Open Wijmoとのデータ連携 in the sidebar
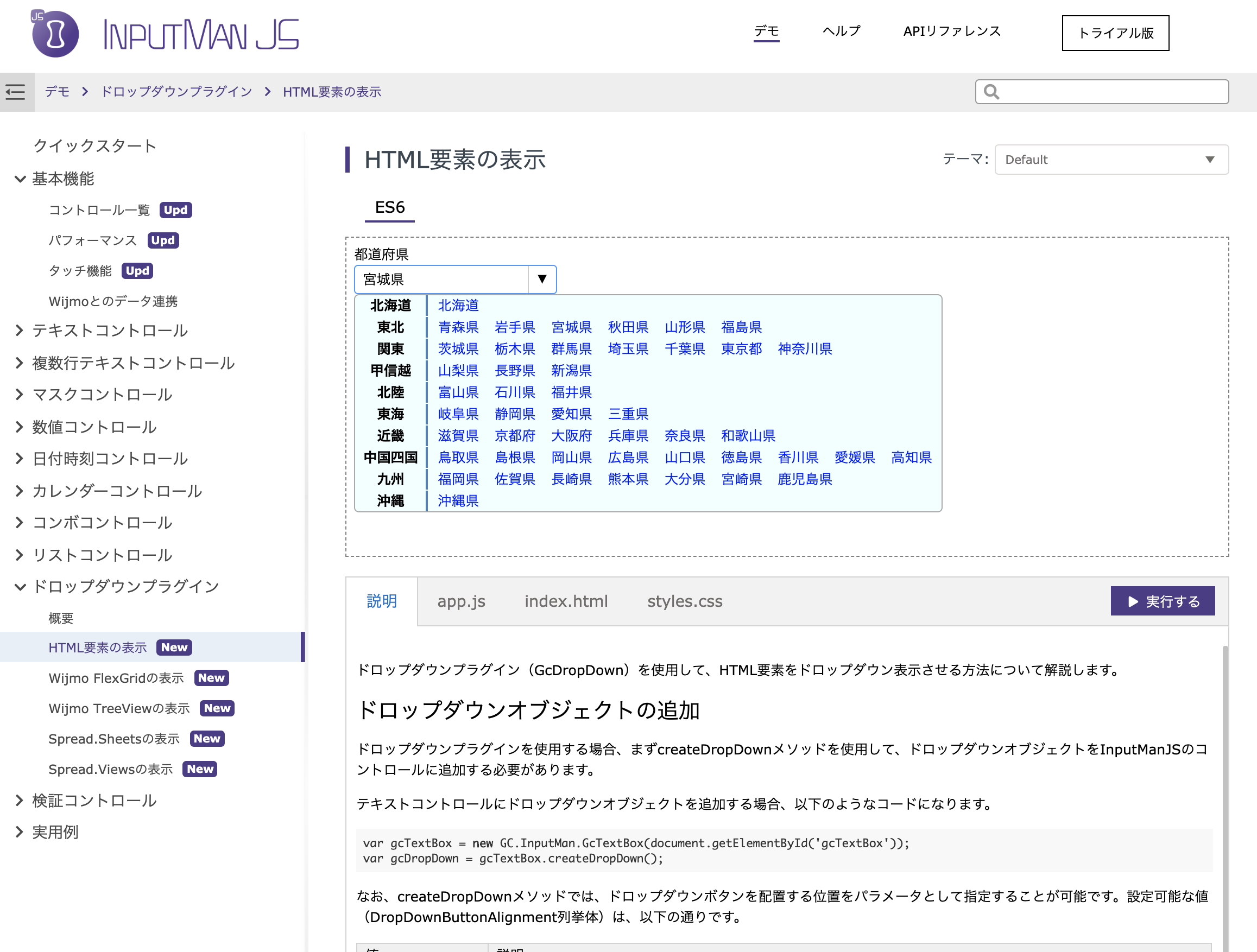The height and width of the screenshot is (952, 1257). 113,301
